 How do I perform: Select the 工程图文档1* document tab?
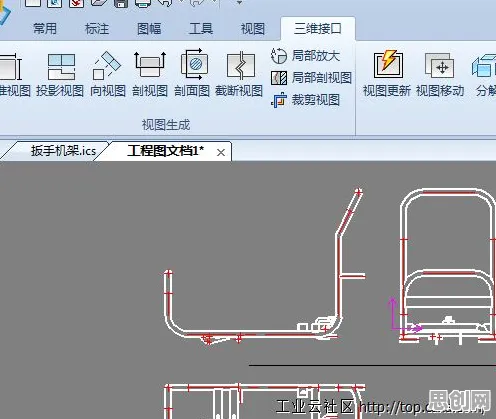tap(165, 151)
